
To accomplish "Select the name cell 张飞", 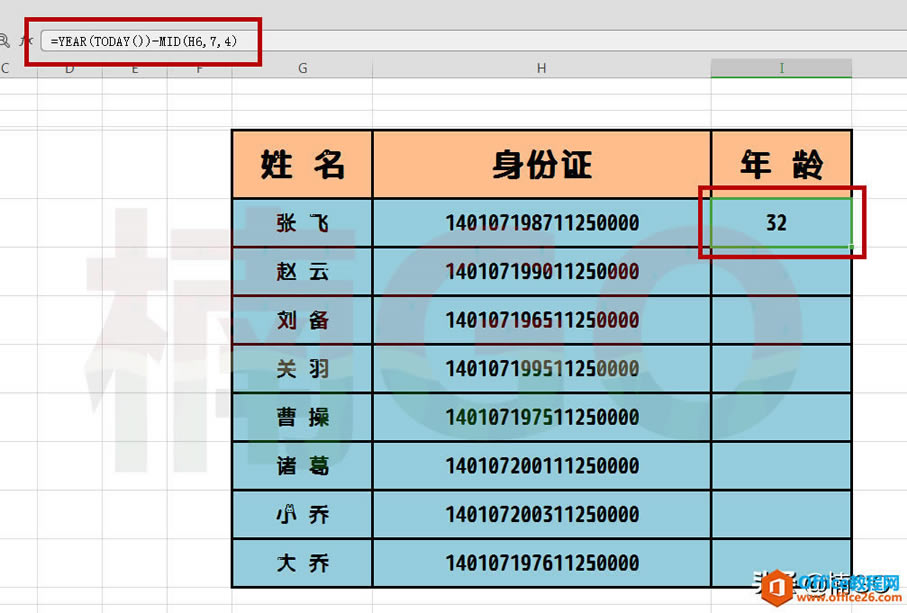I will 302,223.
